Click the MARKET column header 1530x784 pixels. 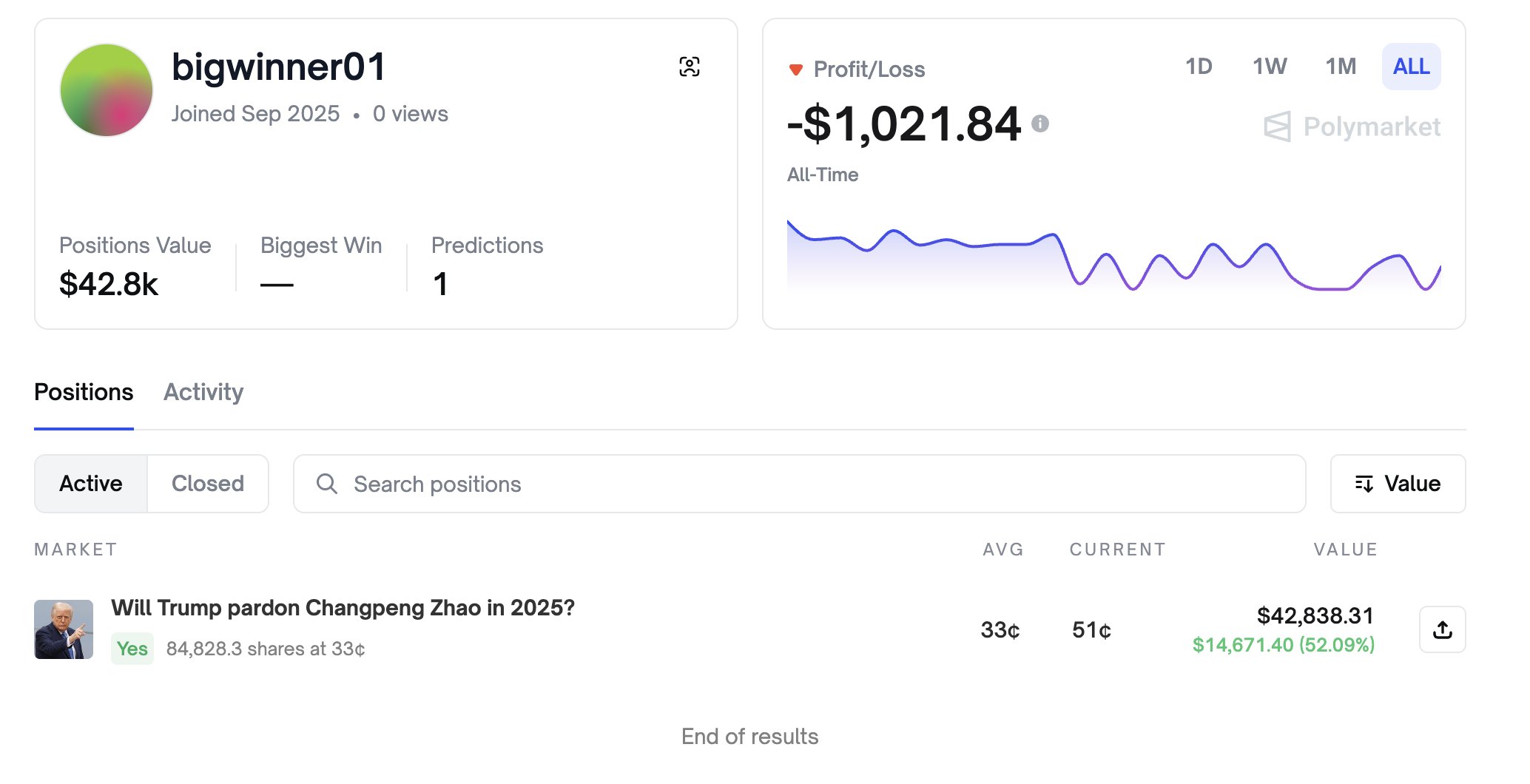click(75, 550)
